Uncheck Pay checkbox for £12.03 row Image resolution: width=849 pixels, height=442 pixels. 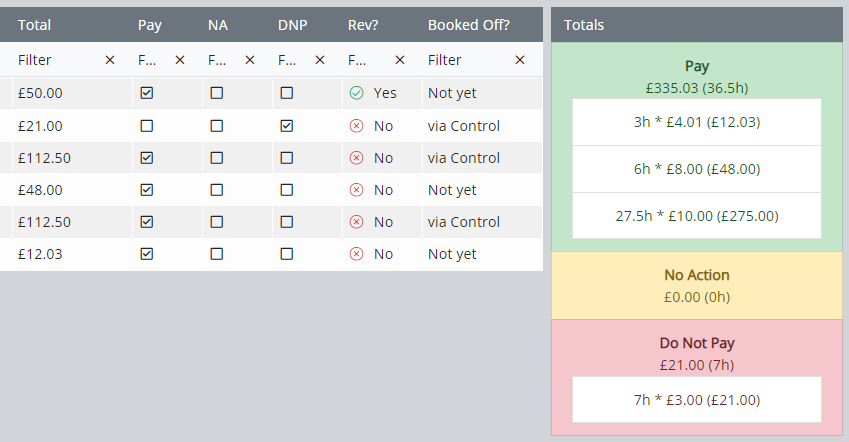coord(147,254)
